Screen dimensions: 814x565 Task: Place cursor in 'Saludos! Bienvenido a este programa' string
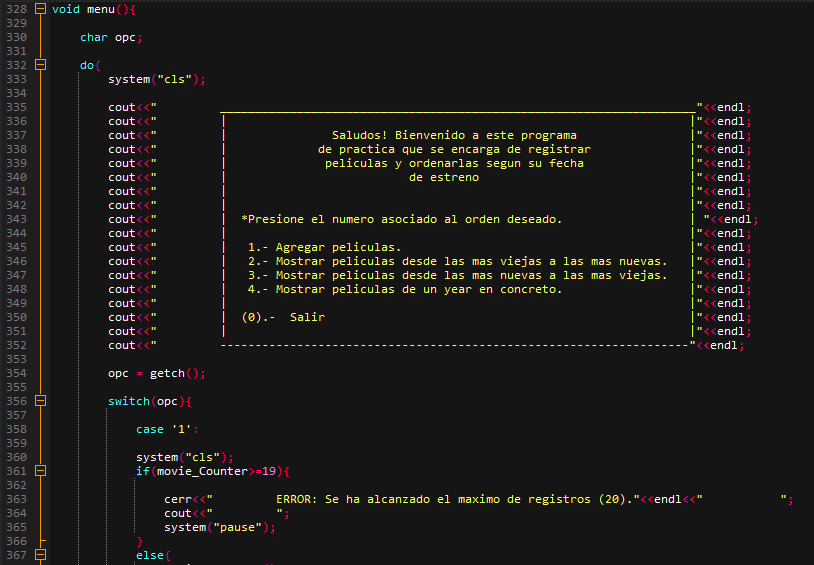coord(454,135)
